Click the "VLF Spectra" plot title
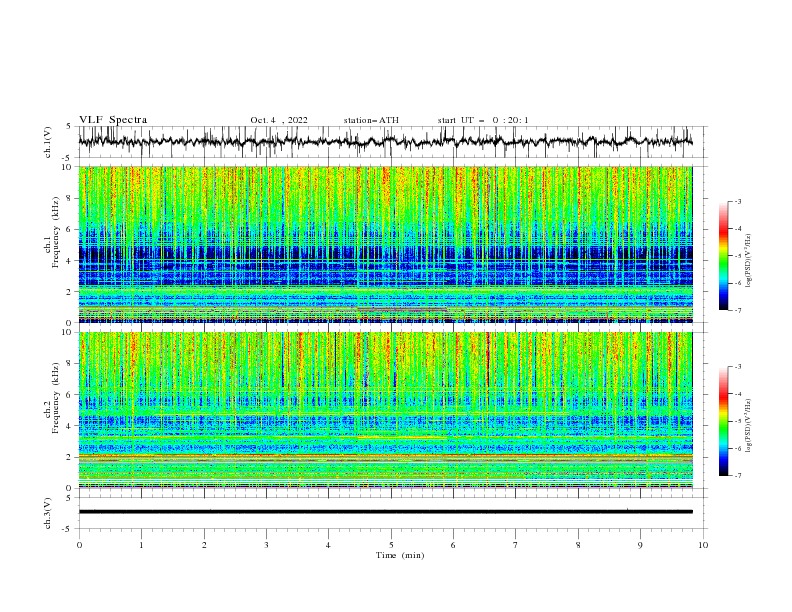Screen dimensions: 792x612 point(113,120)
